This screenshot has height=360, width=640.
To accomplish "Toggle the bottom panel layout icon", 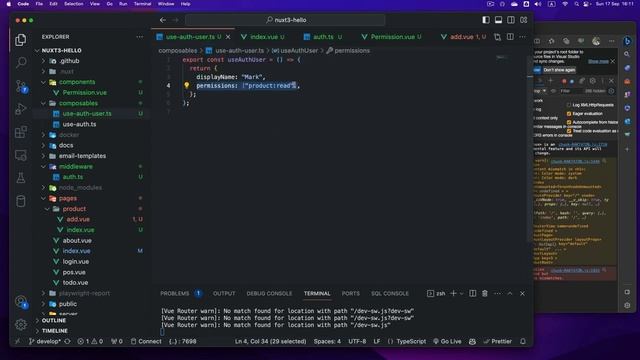I will [x=498, y=20].
